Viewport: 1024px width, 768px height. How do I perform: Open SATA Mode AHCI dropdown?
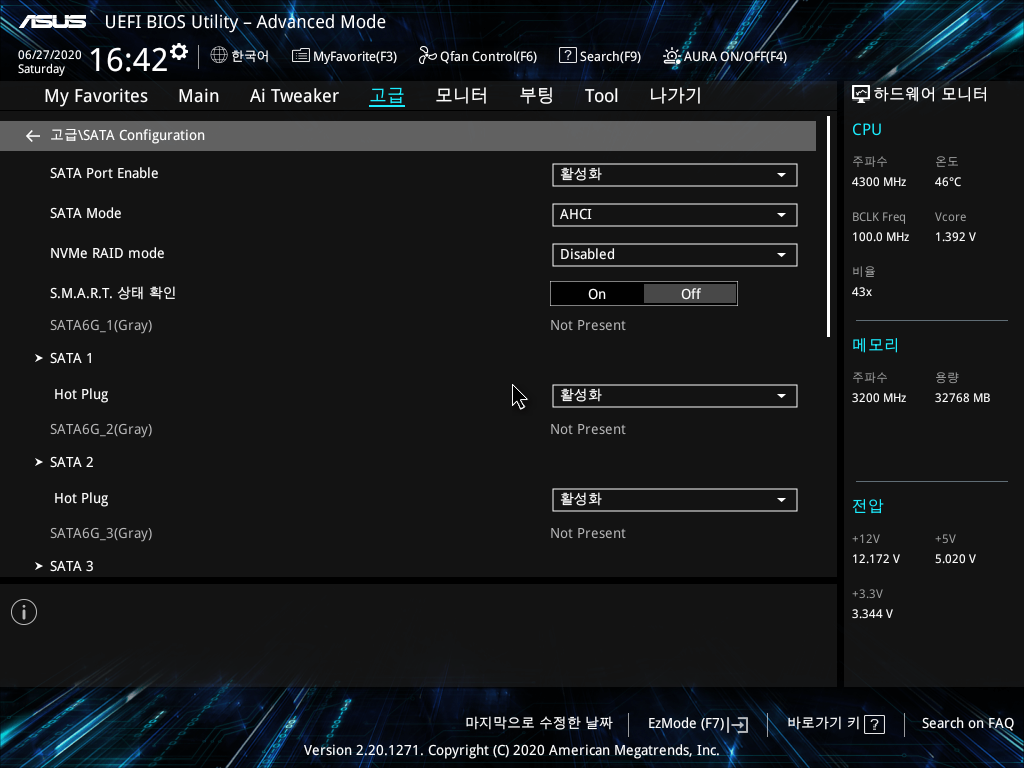coord(675,215)
